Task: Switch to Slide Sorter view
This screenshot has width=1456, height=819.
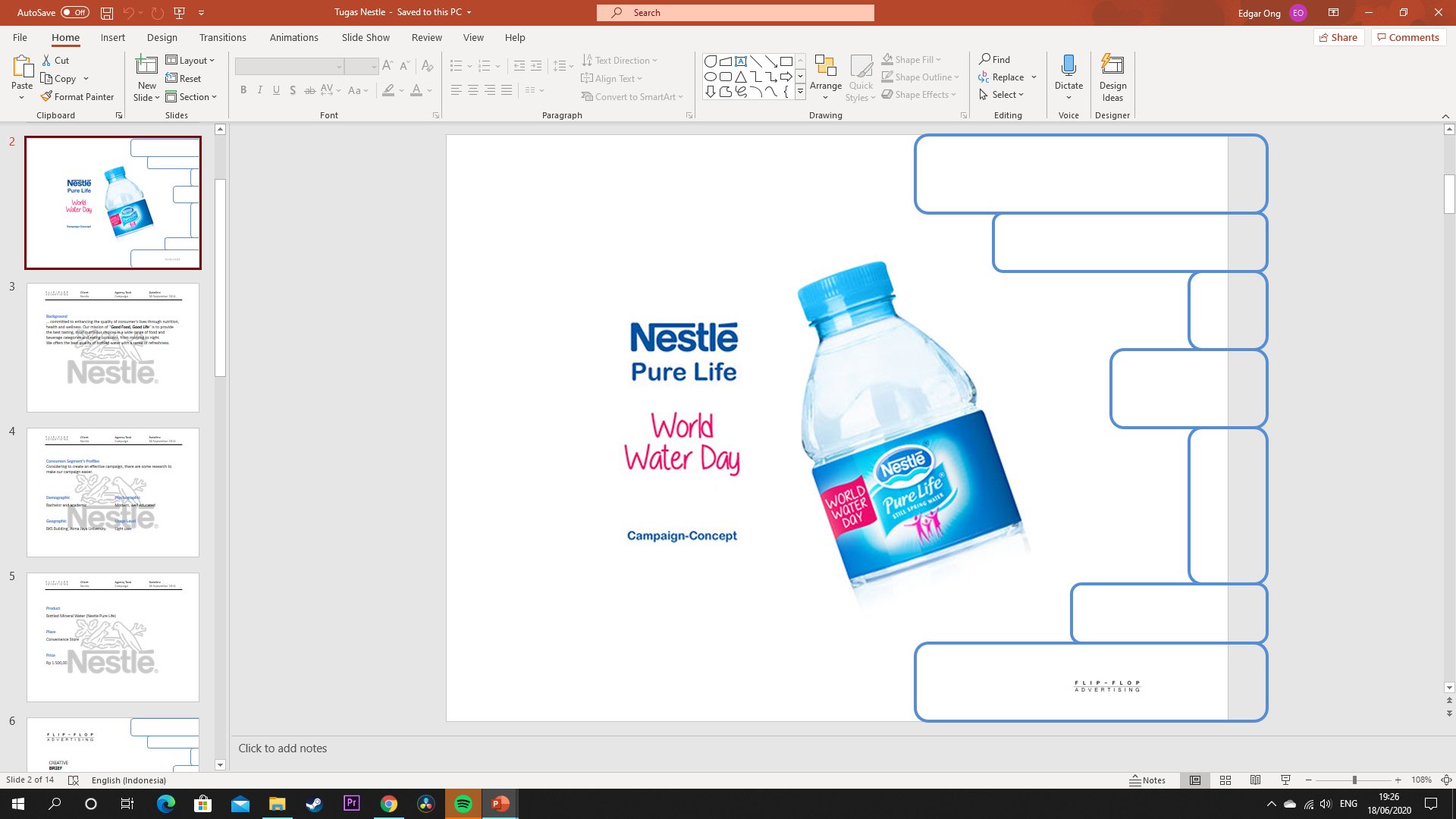Action: point(1225,780)
